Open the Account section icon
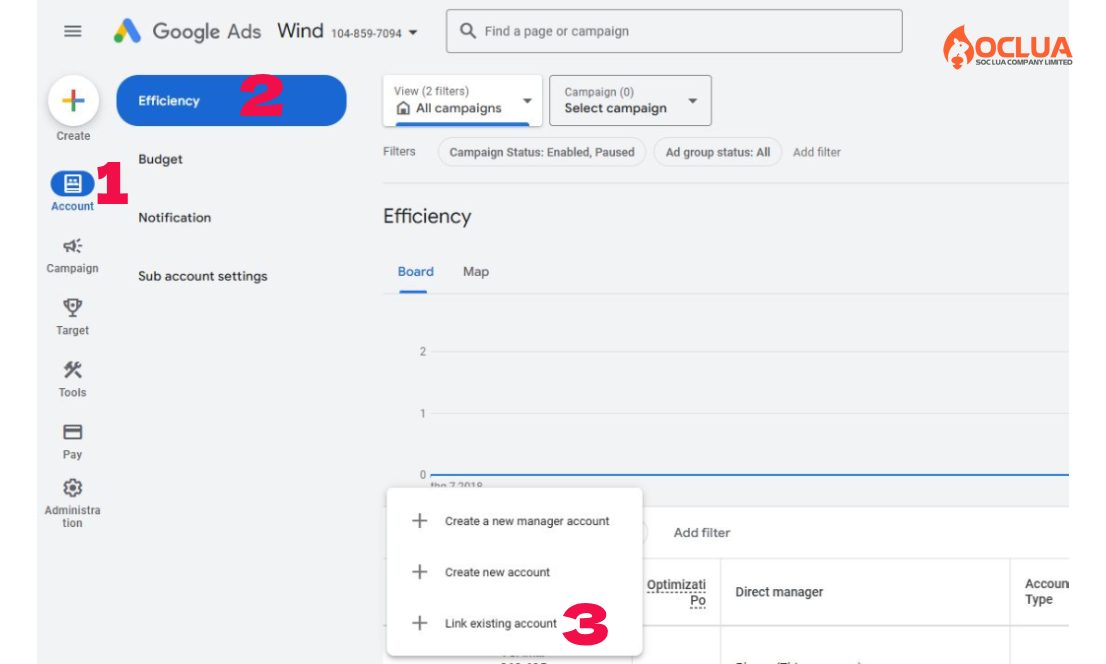 click(72, 183)
